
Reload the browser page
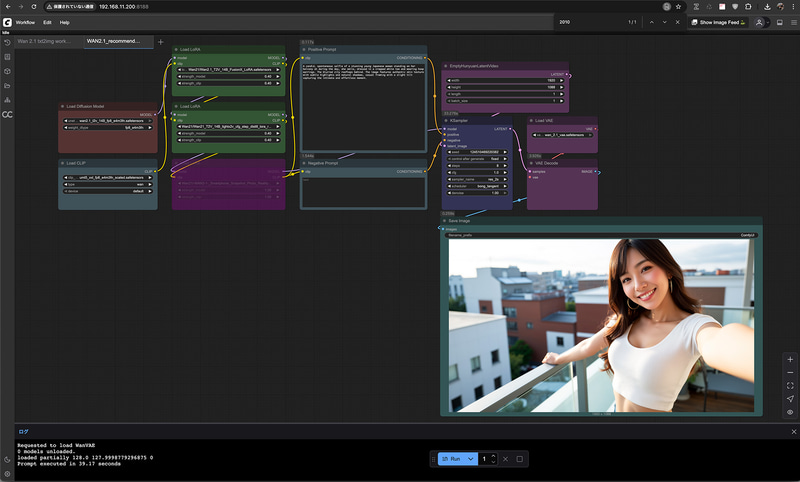pos(34,7)
